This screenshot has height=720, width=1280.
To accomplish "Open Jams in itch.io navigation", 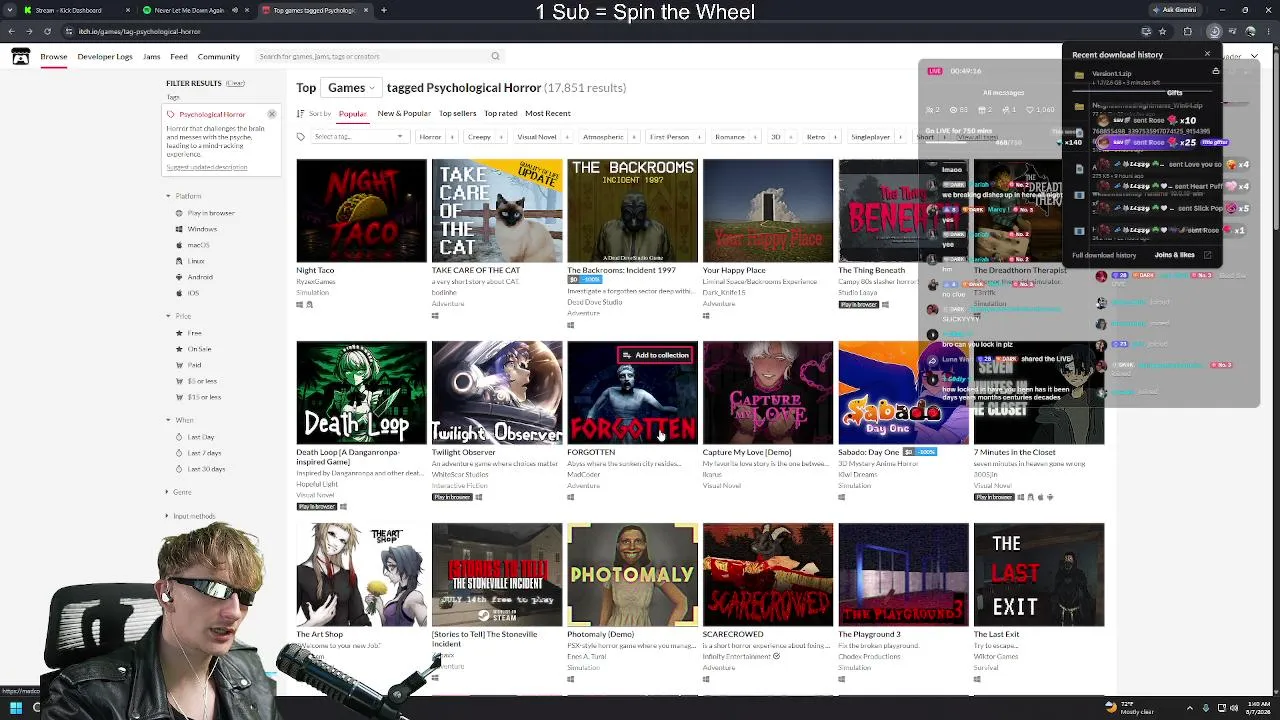I will 152,57.
